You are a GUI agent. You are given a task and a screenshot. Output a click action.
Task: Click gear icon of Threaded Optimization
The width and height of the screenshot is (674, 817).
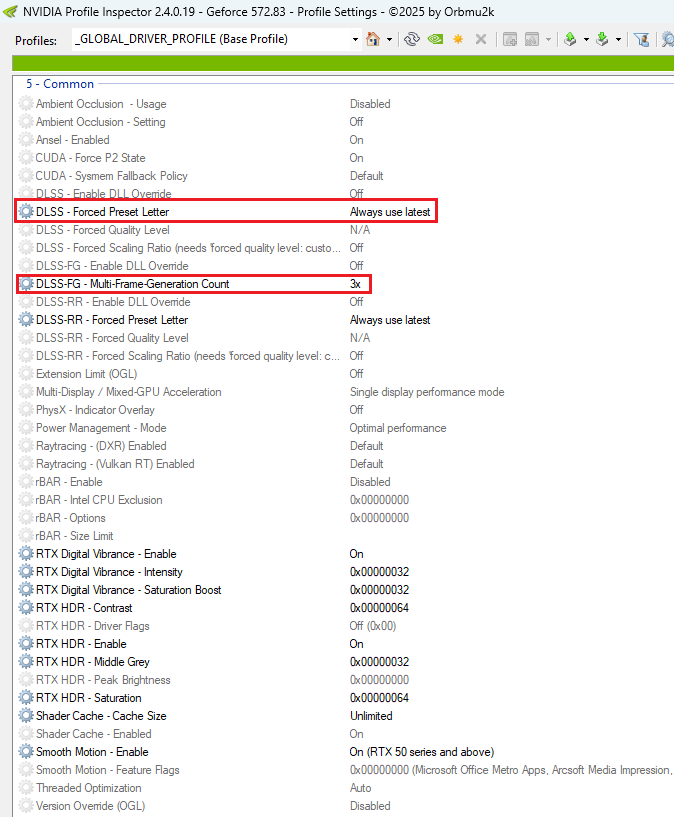click(x=26, y=788)
